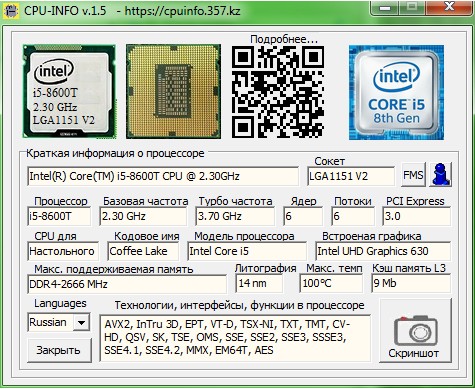Click the FMS button

click(413, 174)
